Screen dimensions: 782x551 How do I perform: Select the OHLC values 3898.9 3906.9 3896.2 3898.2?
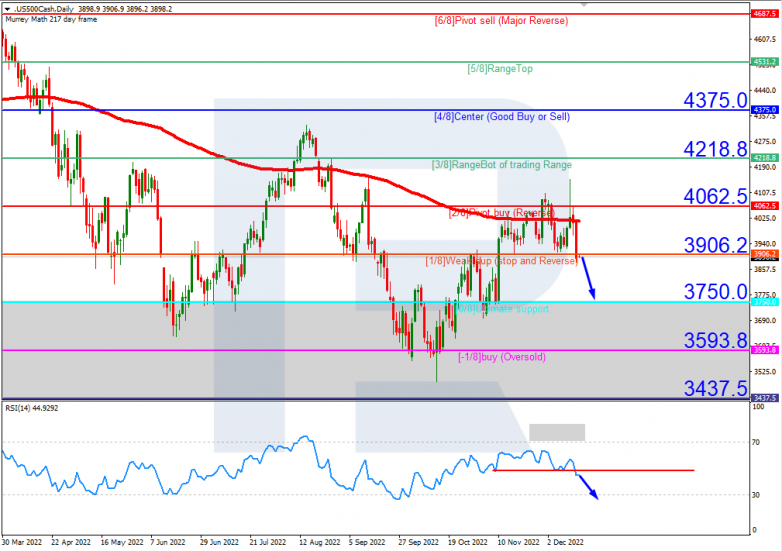click(125, 9)
